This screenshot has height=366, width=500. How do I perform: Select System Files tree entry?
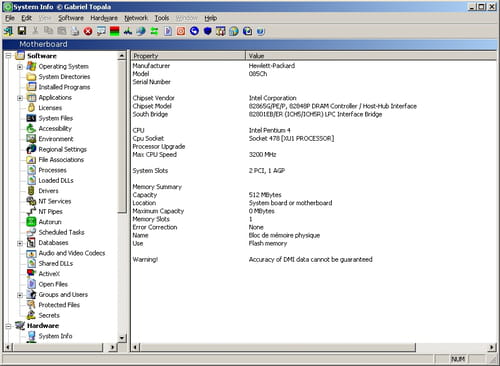[56, 118]
